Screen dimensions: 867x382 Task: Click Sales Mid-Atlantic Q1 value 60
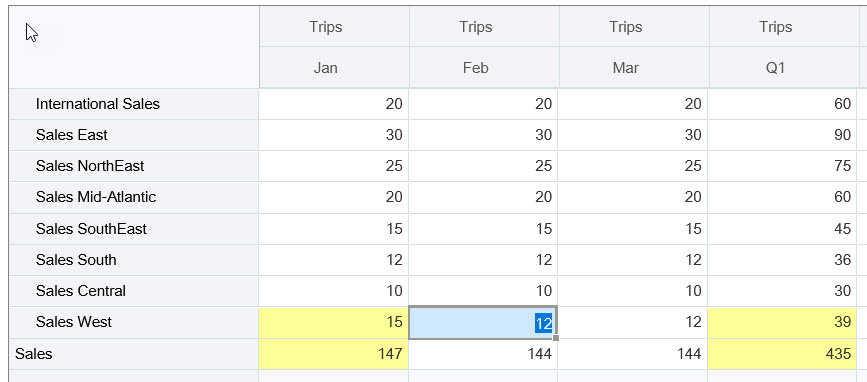coord(783,197)
